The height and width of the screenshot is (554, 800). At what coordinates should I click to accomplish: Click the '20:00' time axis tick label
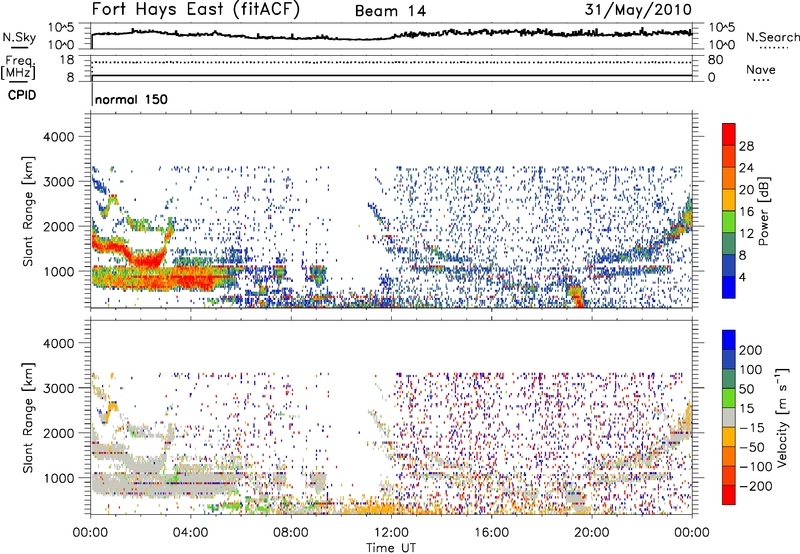point(591,533)
